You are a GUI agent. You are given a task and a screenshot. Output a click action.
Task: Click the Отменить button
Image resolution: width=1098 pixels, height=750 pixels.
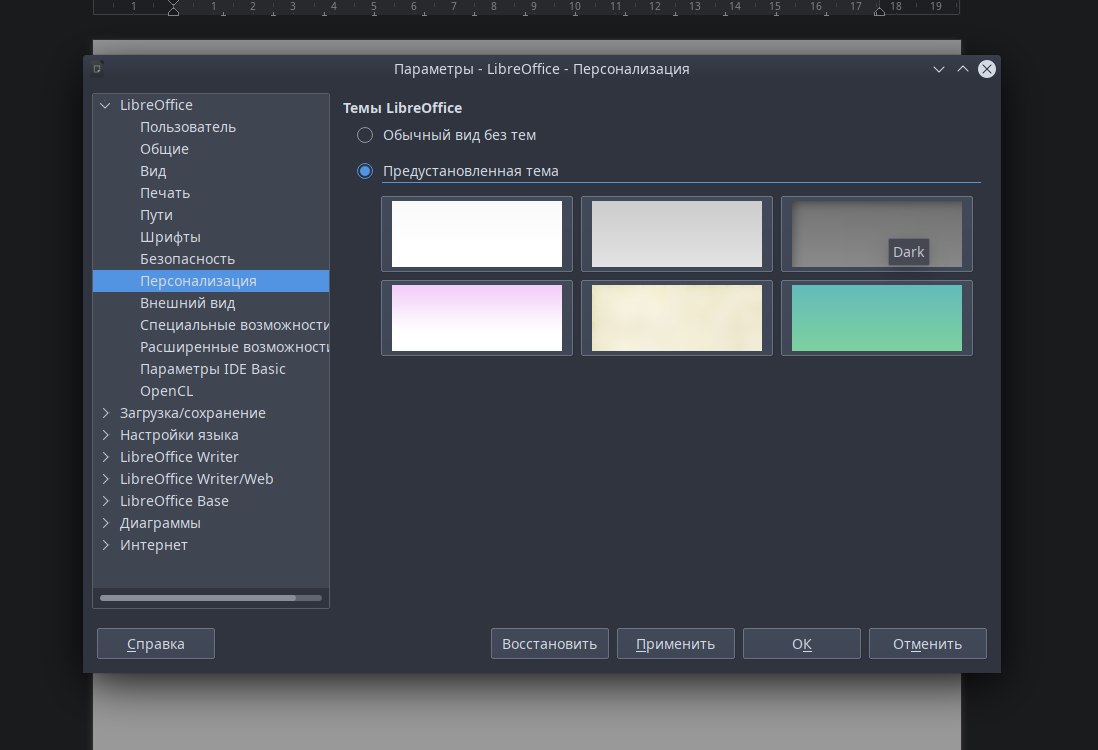pos(928,644)
